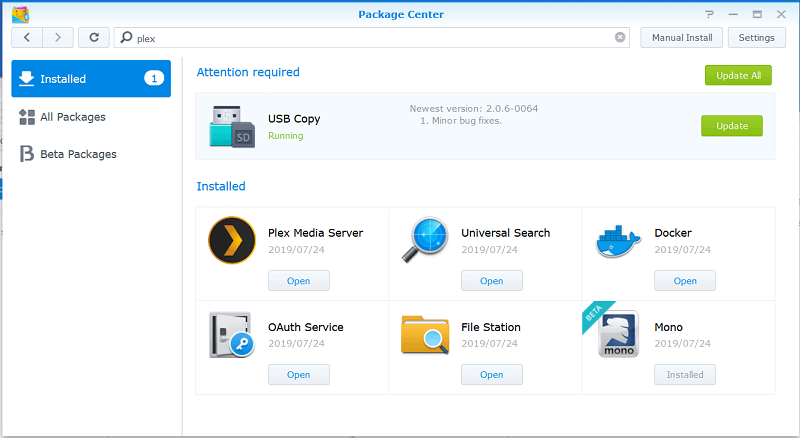Open Docker package
Viewport: 800px width, 438px height.
pyautogui.click(x=685, y=281)
